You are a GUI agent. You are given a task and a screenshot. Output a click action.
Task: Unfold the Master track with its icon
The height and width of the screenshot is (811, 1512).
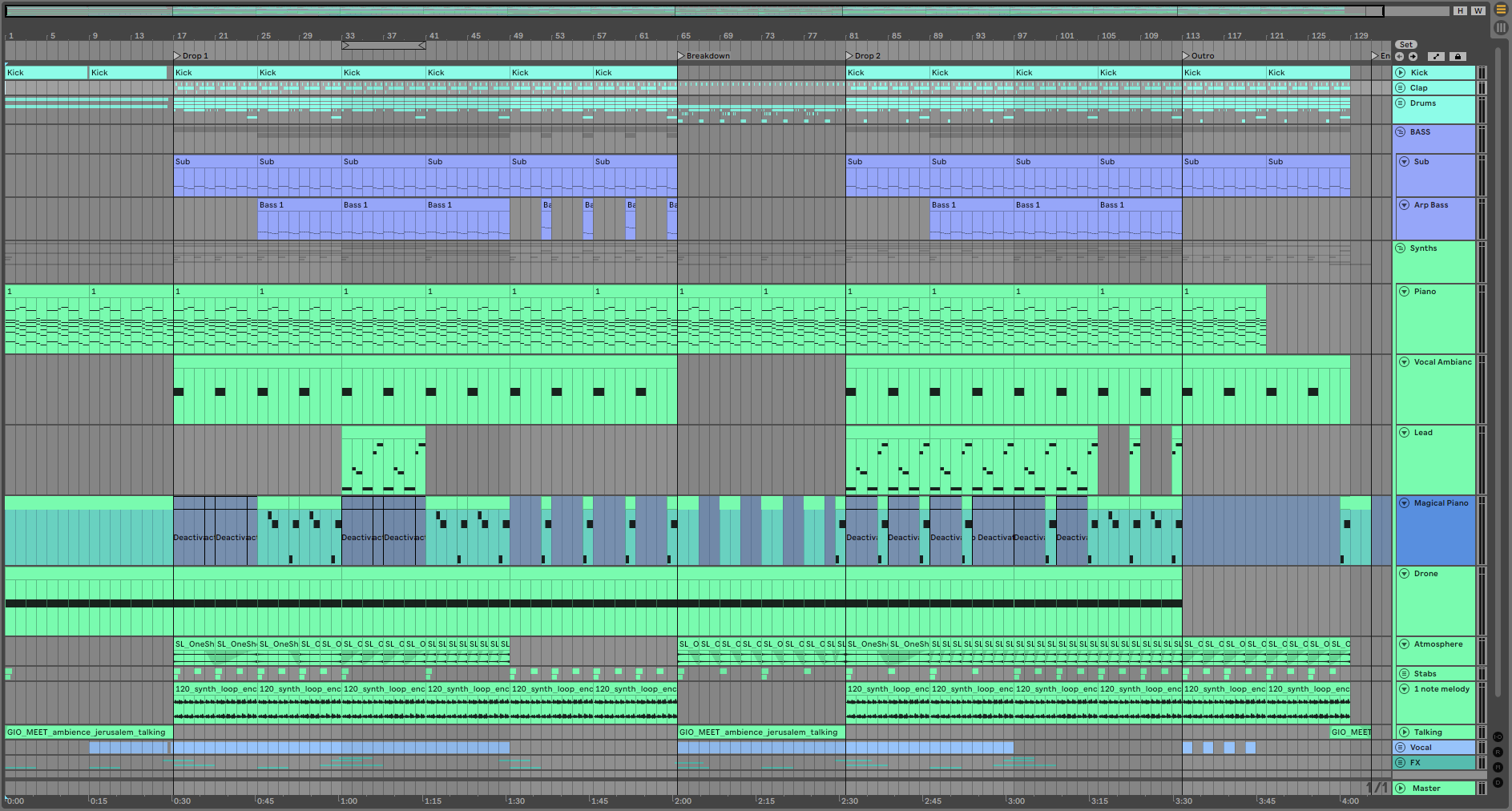coord(1401,789)
